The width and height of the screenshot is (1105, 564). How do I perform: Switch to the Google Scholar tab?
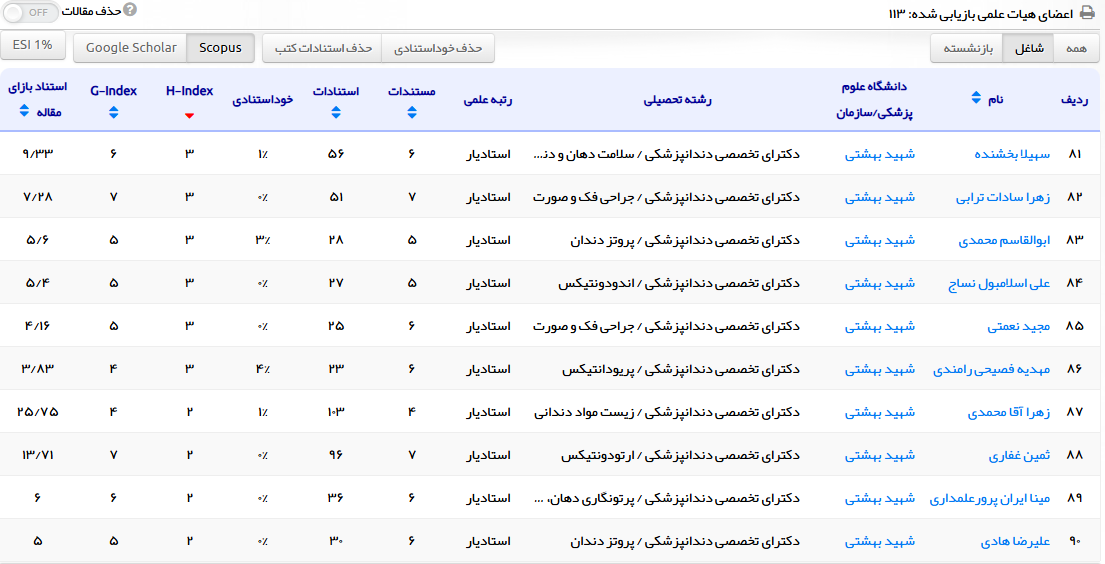[x=131, y=48]
